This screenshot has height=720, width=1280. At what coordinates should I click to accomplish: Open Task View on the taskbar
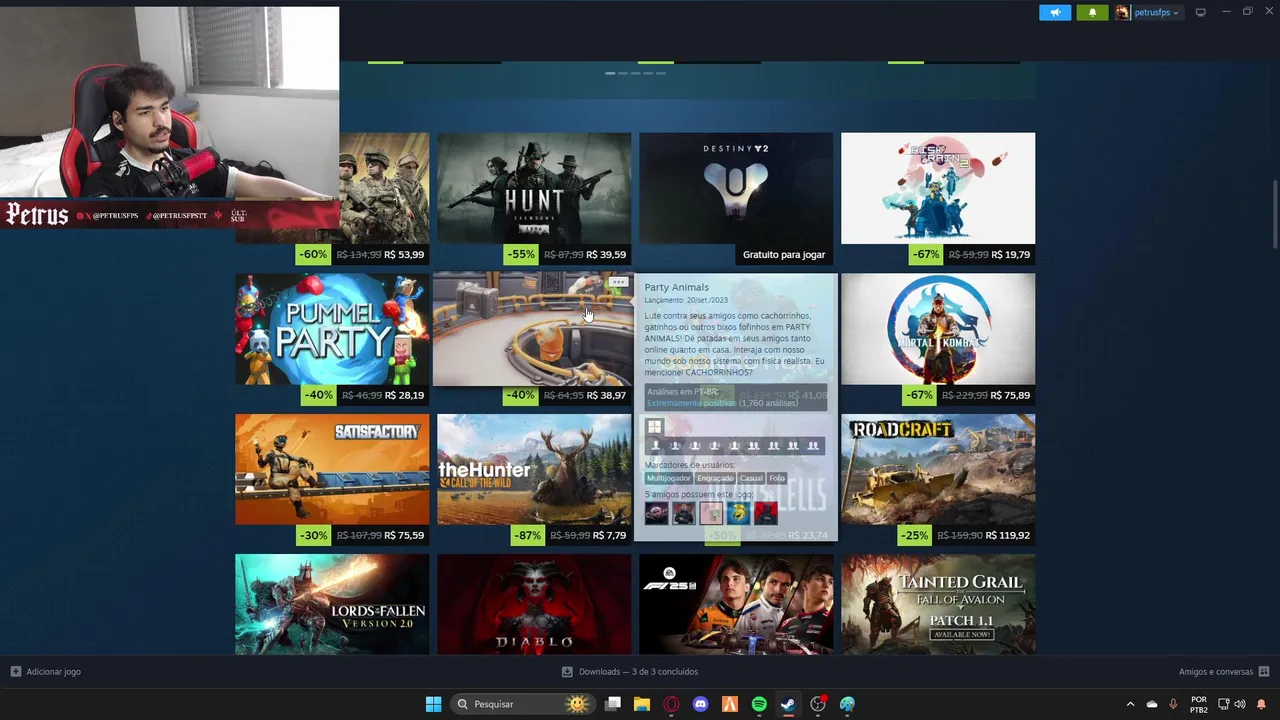[x=613, y=704]
